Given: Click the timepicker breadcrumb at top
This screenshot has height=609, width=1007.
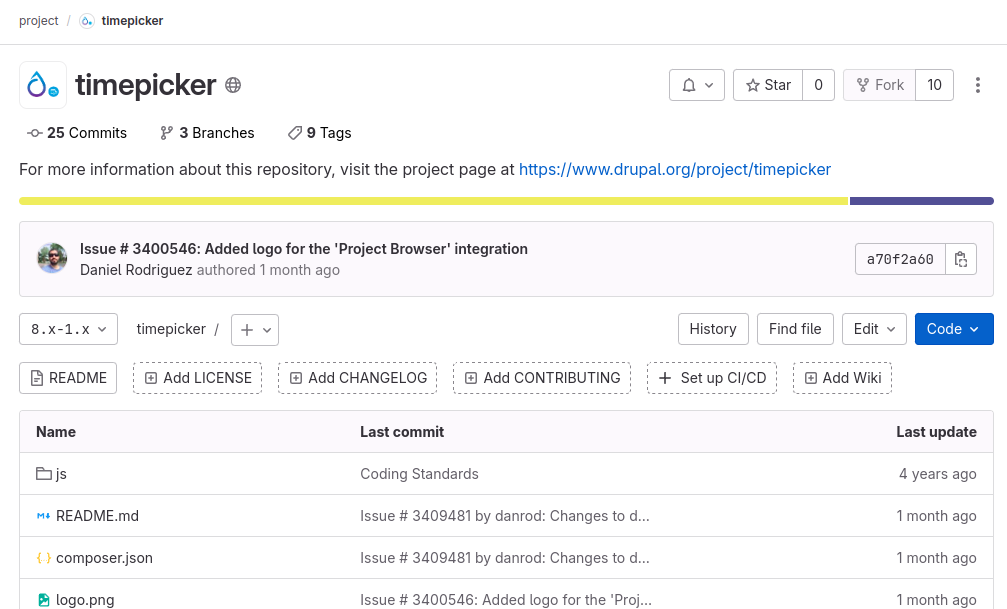Looking at the screenshot, I should [132, 21].
